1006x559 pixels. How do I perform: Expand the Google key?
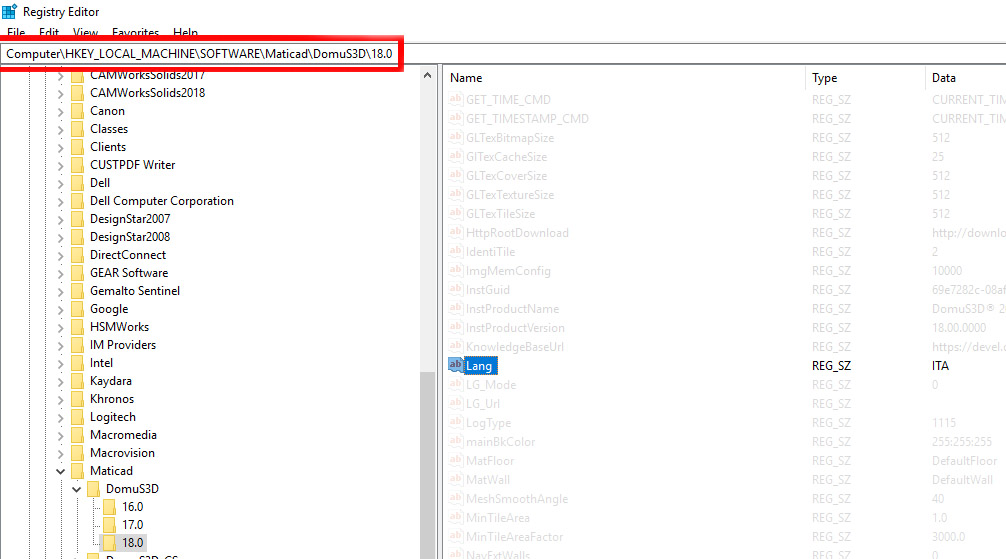click(x=60, y=309)
